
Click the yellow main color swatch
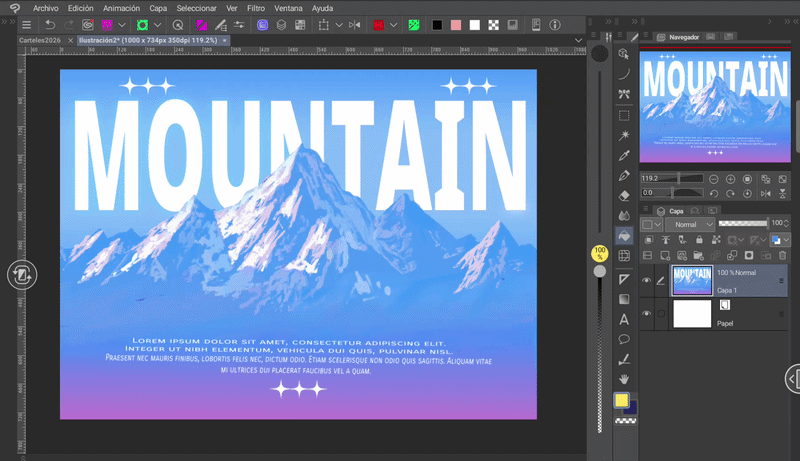(621, 401)
